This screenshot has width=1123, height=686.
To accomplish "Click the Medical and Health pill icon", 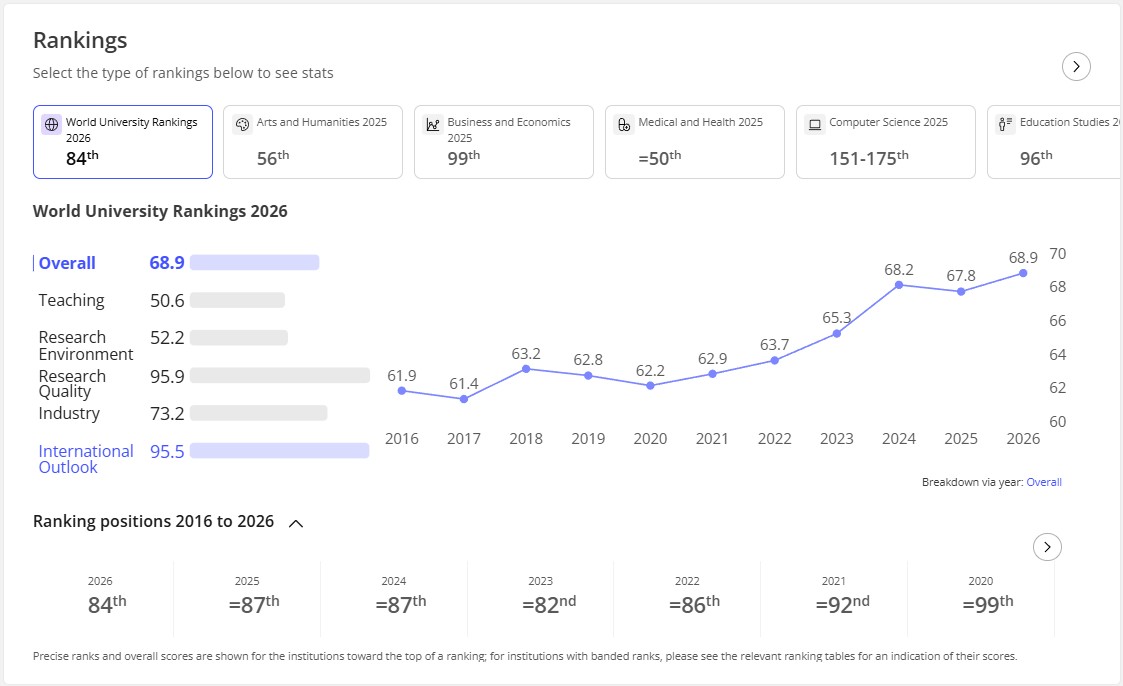I will [x=624, y=125].
